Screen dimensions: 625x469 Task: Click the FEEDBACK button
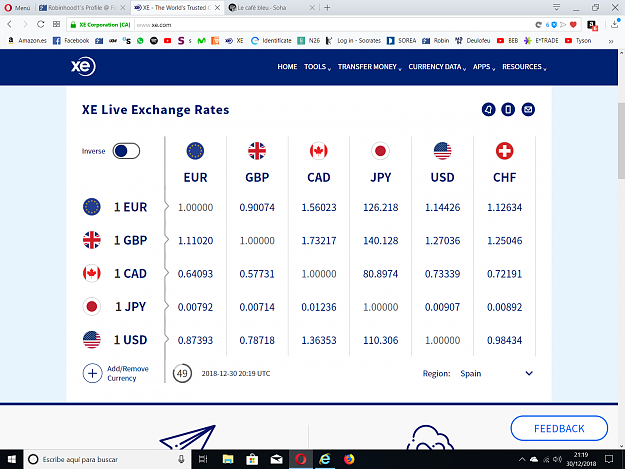[559, 428]
